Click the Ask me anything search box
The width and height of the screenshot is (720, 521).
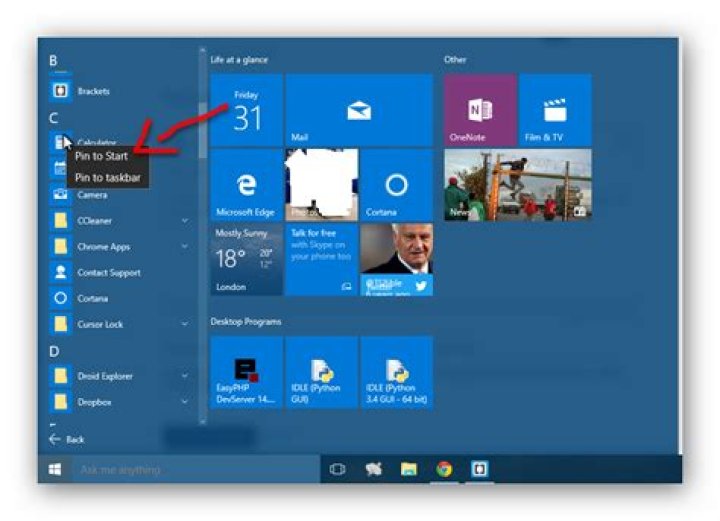pyautogui.click(x=196, y=470)
